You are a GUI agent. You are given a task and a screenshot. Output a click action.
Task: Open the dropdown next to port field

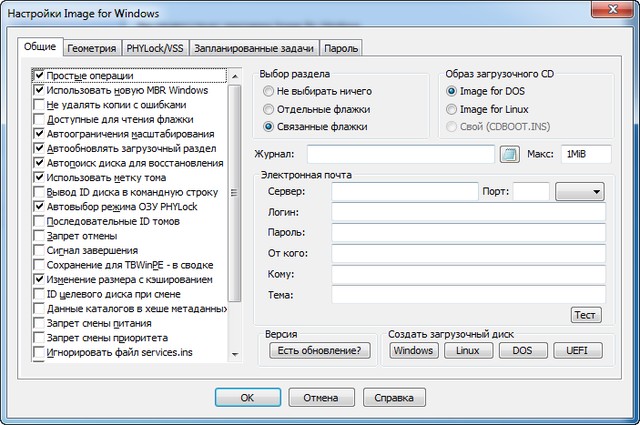tap(579, 190)
